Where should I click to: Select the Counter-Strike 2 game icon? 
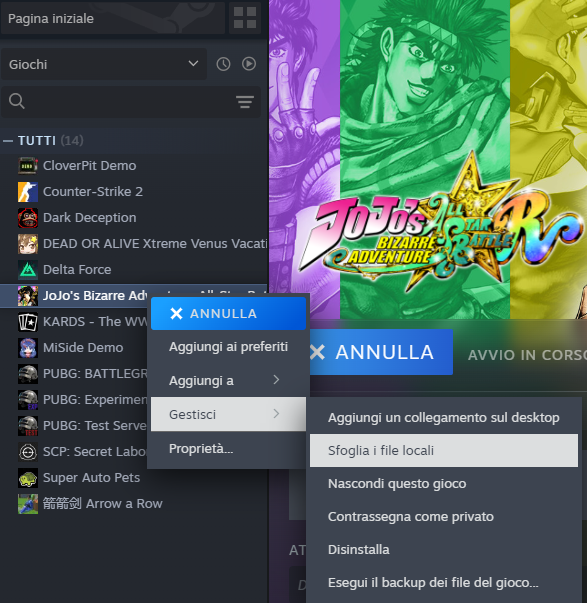(x=28, y=192)
